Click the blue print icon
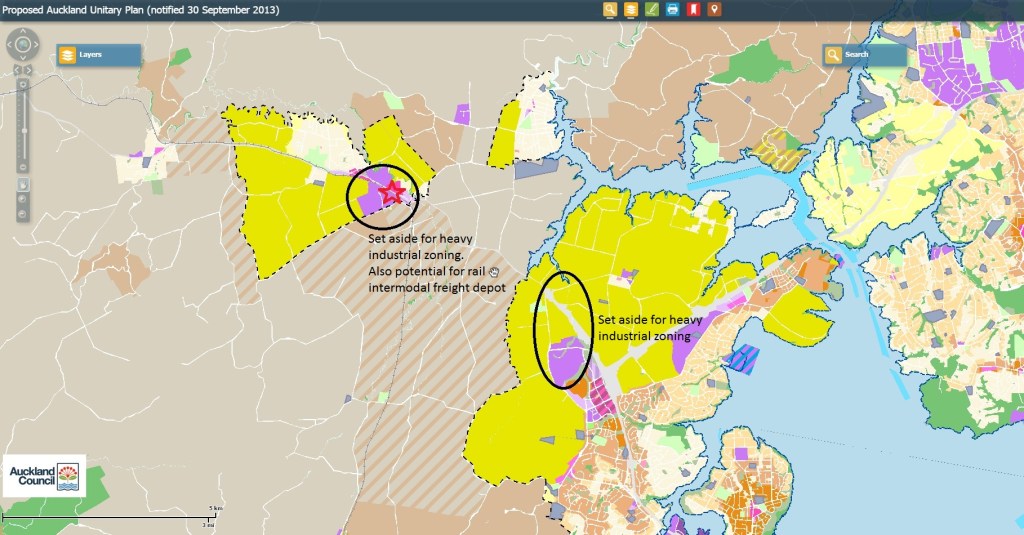Screen dimensions: 1024x535 coord(673,10)
